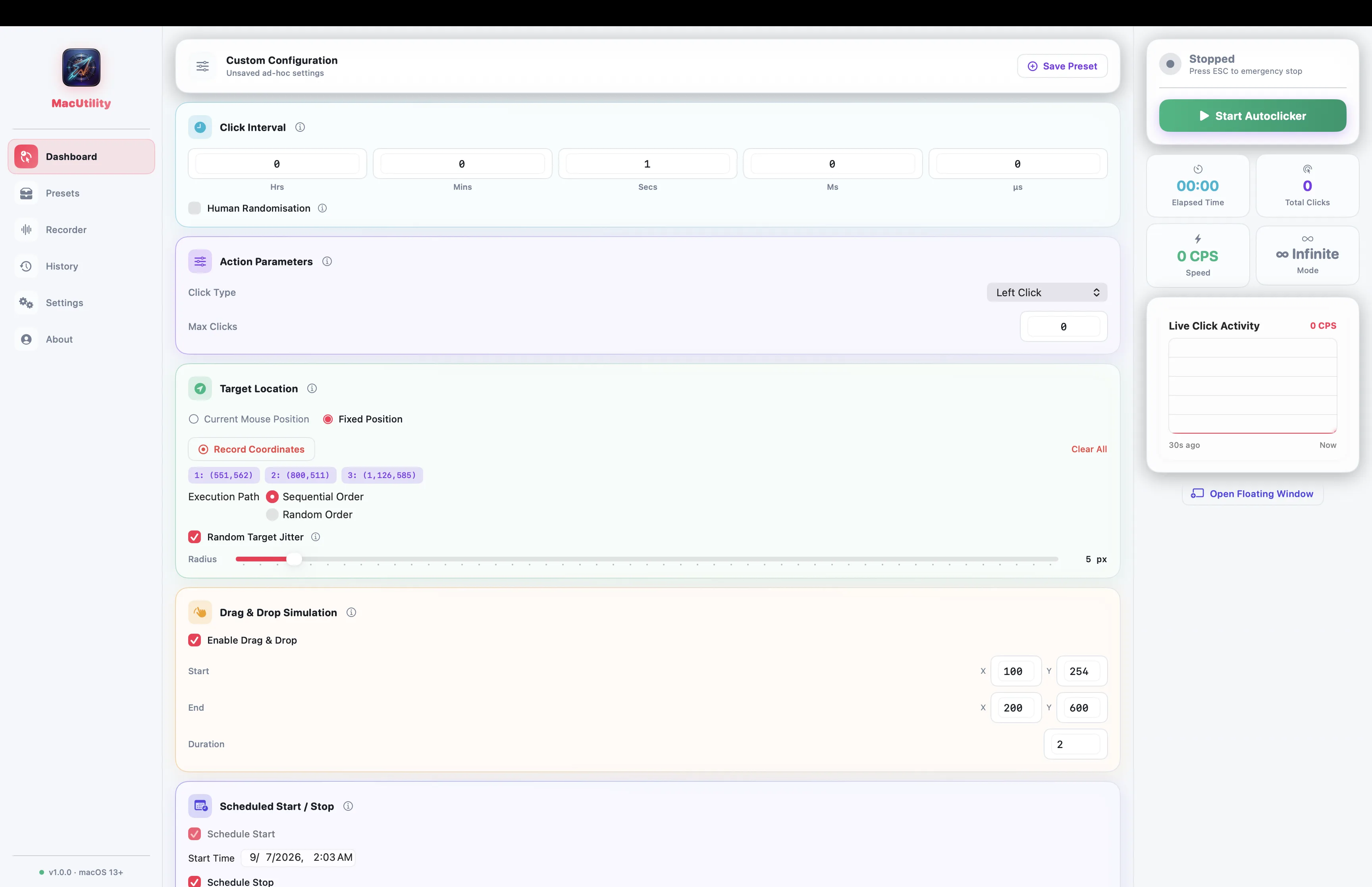Click the Speed lightning bolt icon
Viewport: 1372px width, 887px height.
[x=1198, y=239]
